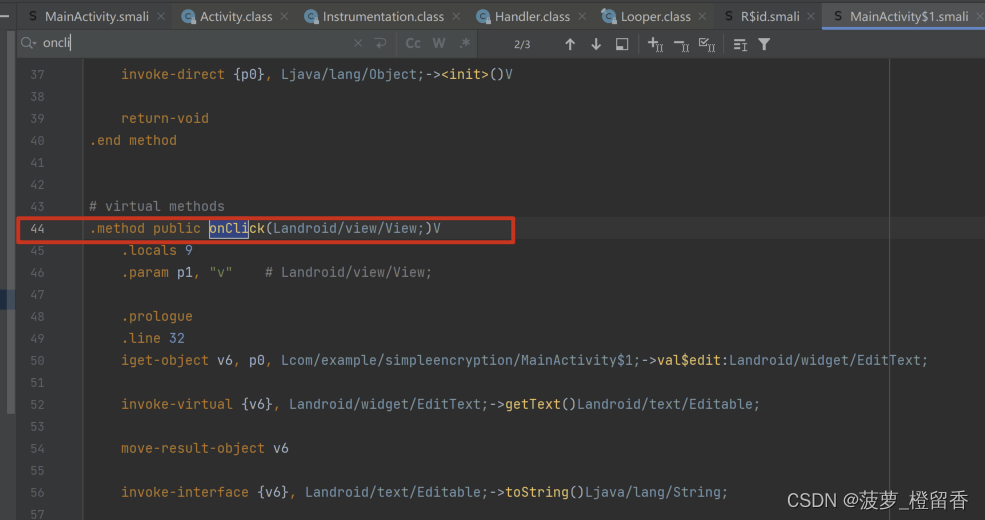Click '.locals 9' on line 45
The height and width of the screenshot is (520, 985).
tap(157, 250)
